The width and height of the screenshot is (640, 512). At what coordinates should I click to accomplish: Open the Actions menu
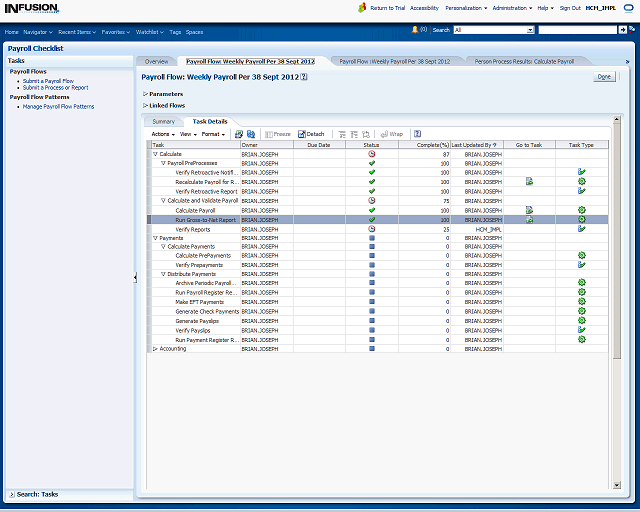162,133
